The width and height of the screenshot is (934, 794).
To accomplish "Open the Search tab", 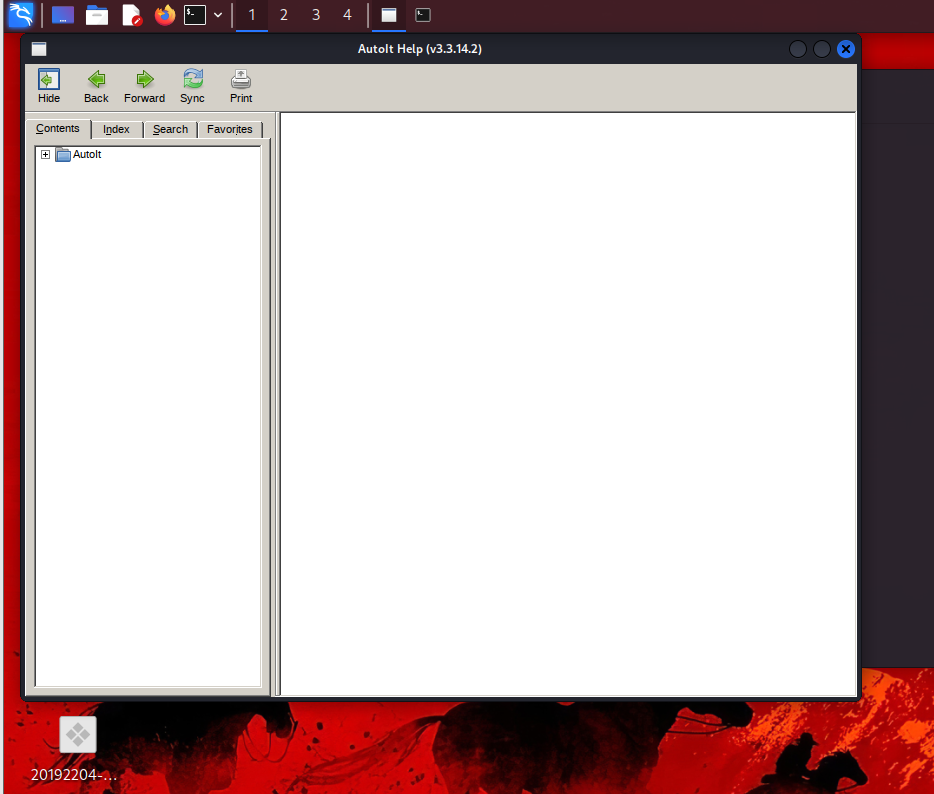I will coord(170,129).
